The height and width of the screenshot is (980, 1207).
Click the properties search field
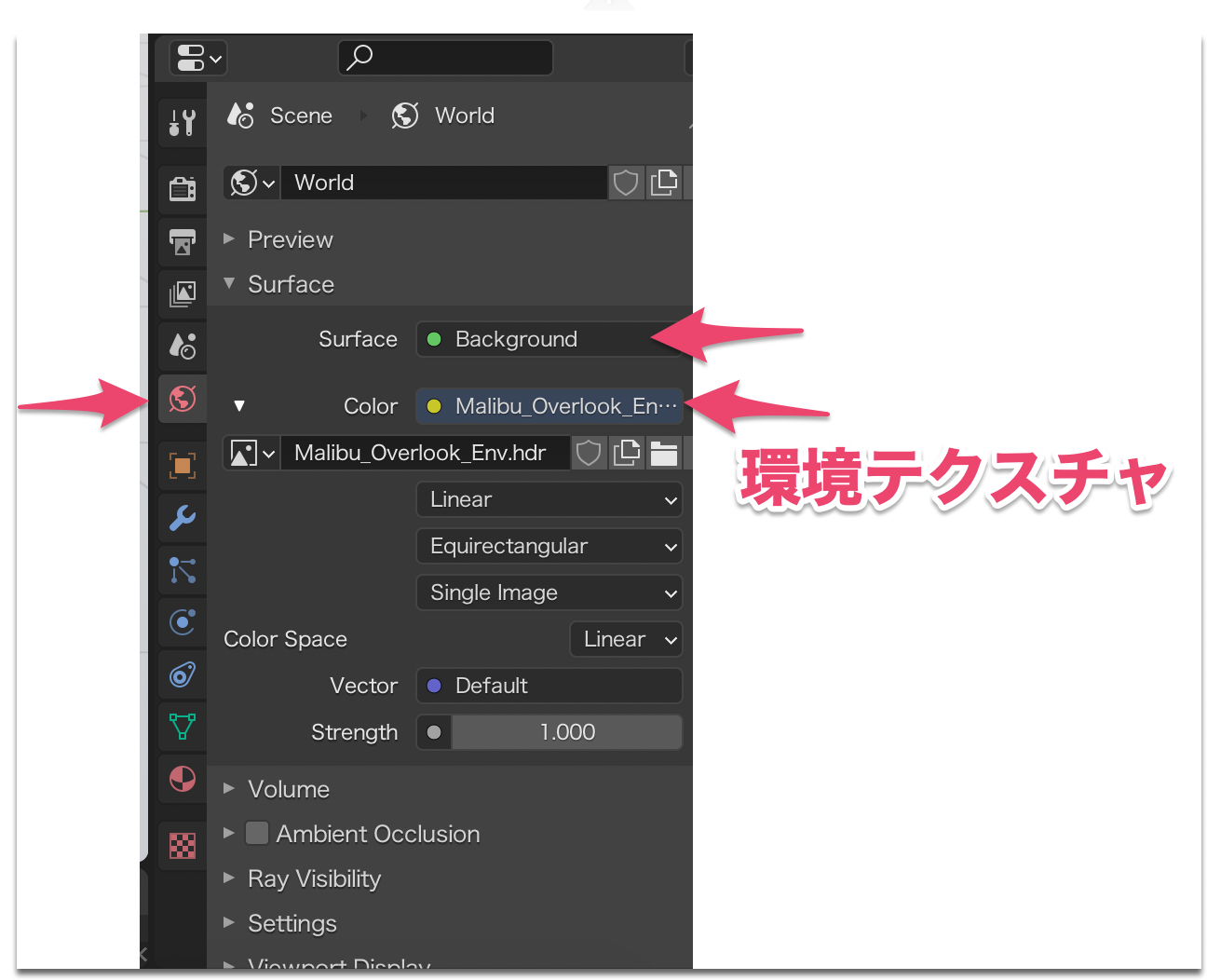tap(445, 58)
